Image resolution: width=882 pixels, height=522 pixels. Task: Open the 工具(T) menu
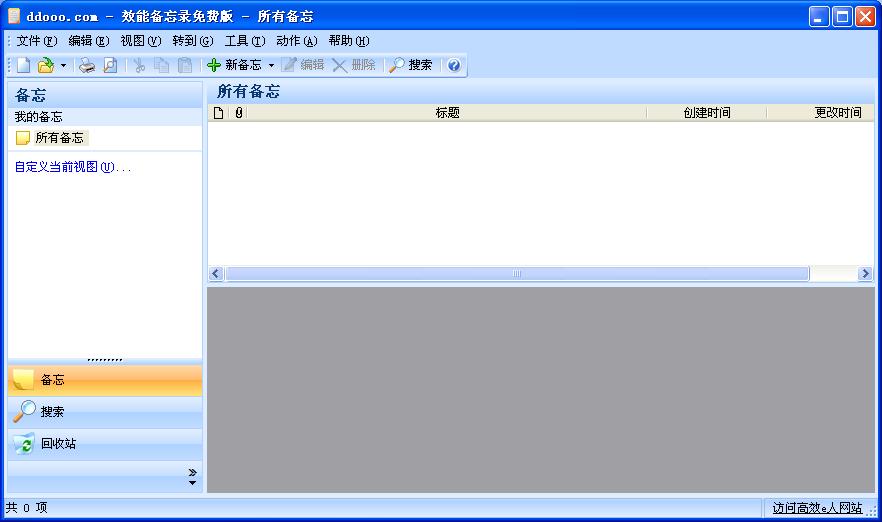(245, 40)
